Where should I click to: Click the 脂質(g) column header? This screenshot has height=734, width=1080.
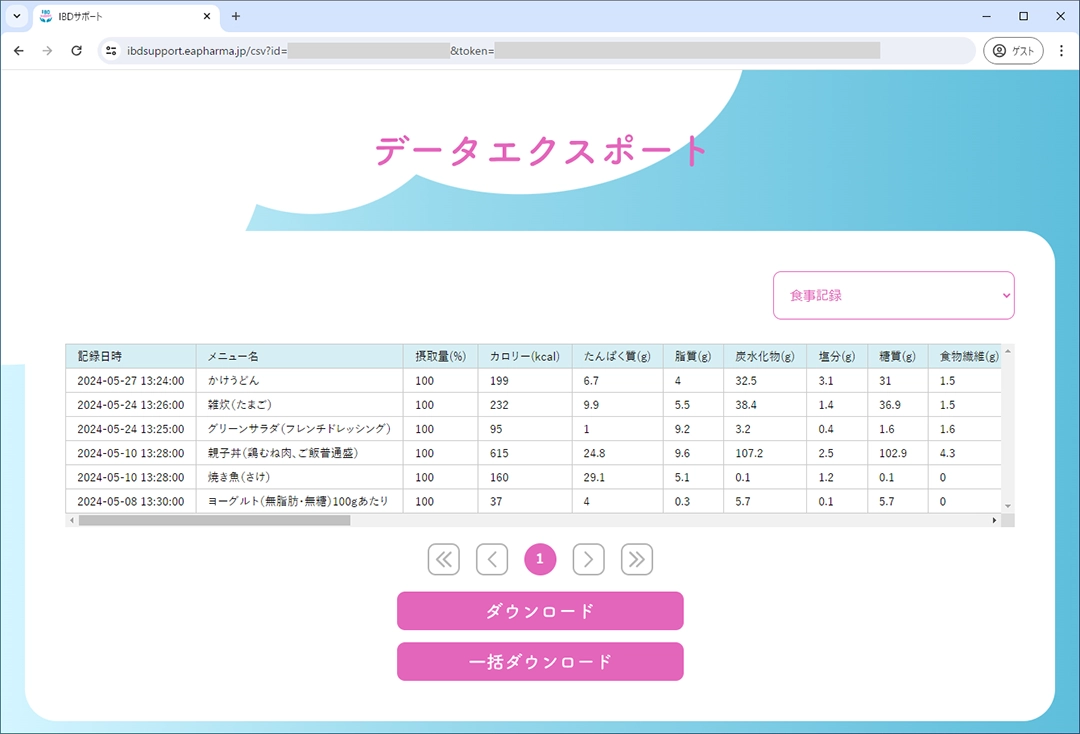click(x=693, y=356)
